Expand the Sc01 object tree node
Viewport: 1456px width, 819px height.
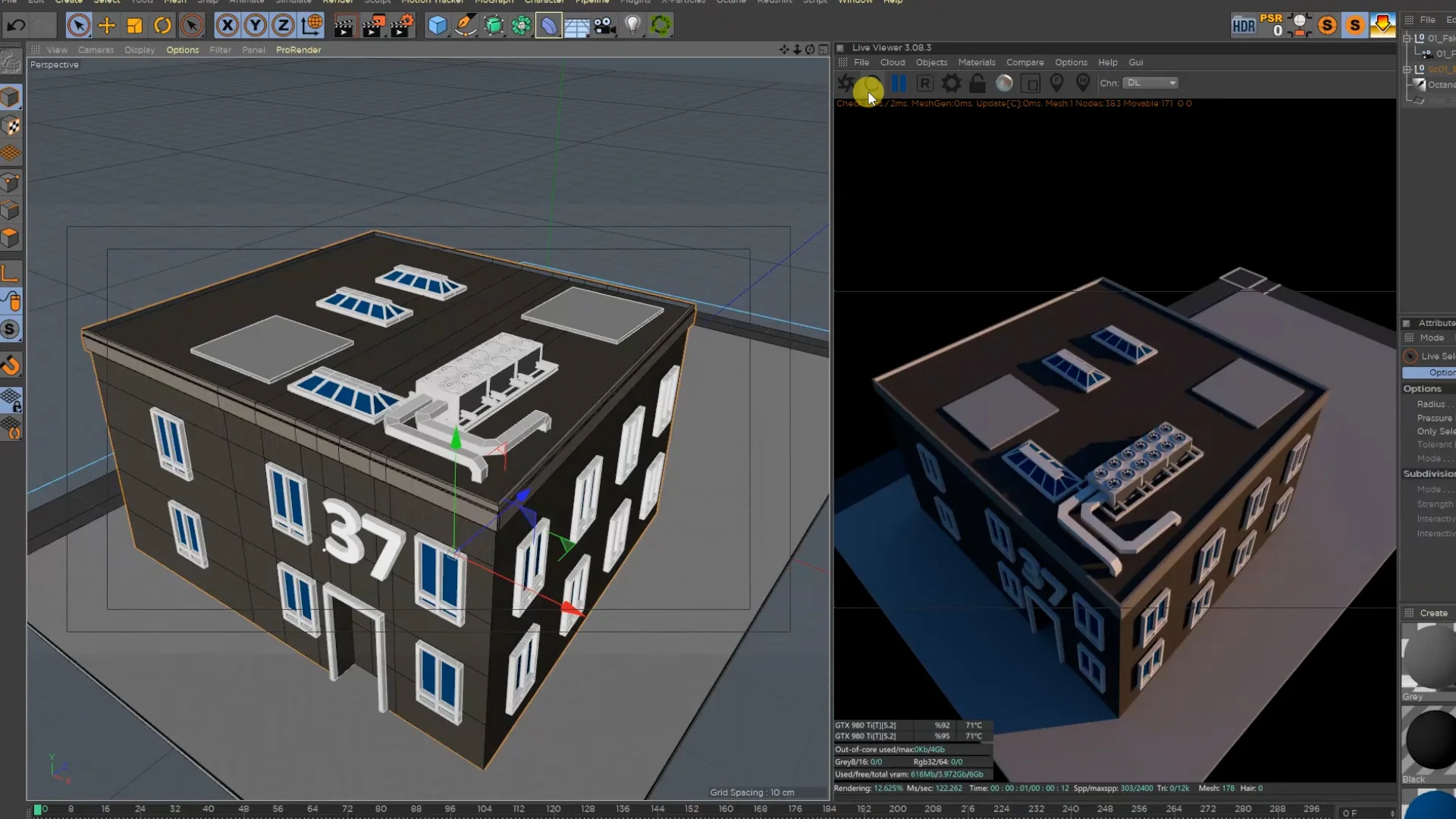(x=1408, y=69)
